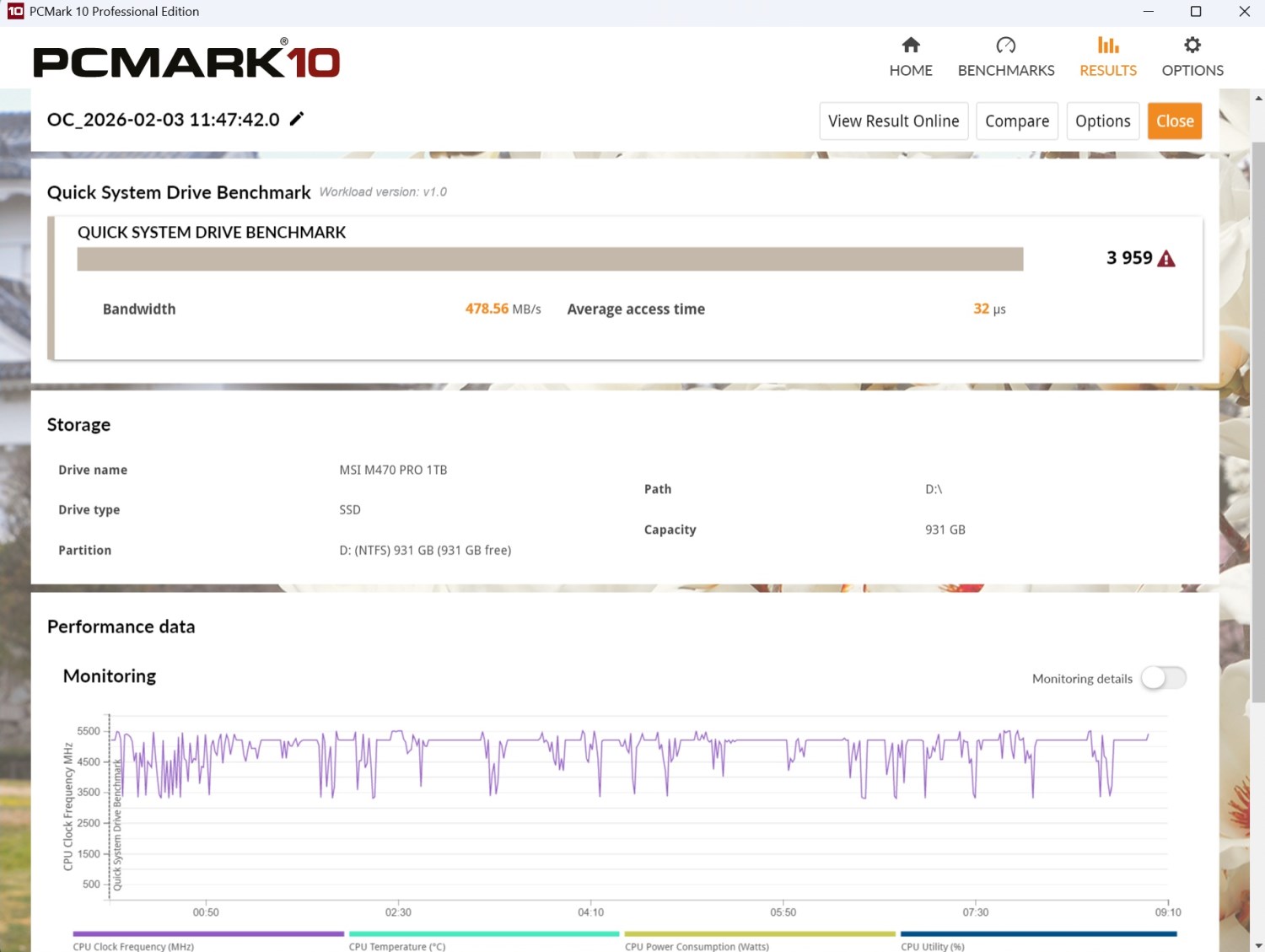Viewport: 1265px width, 952px height.
Task: Click the 02:30 time label on chart
Action: coord(398,912)
